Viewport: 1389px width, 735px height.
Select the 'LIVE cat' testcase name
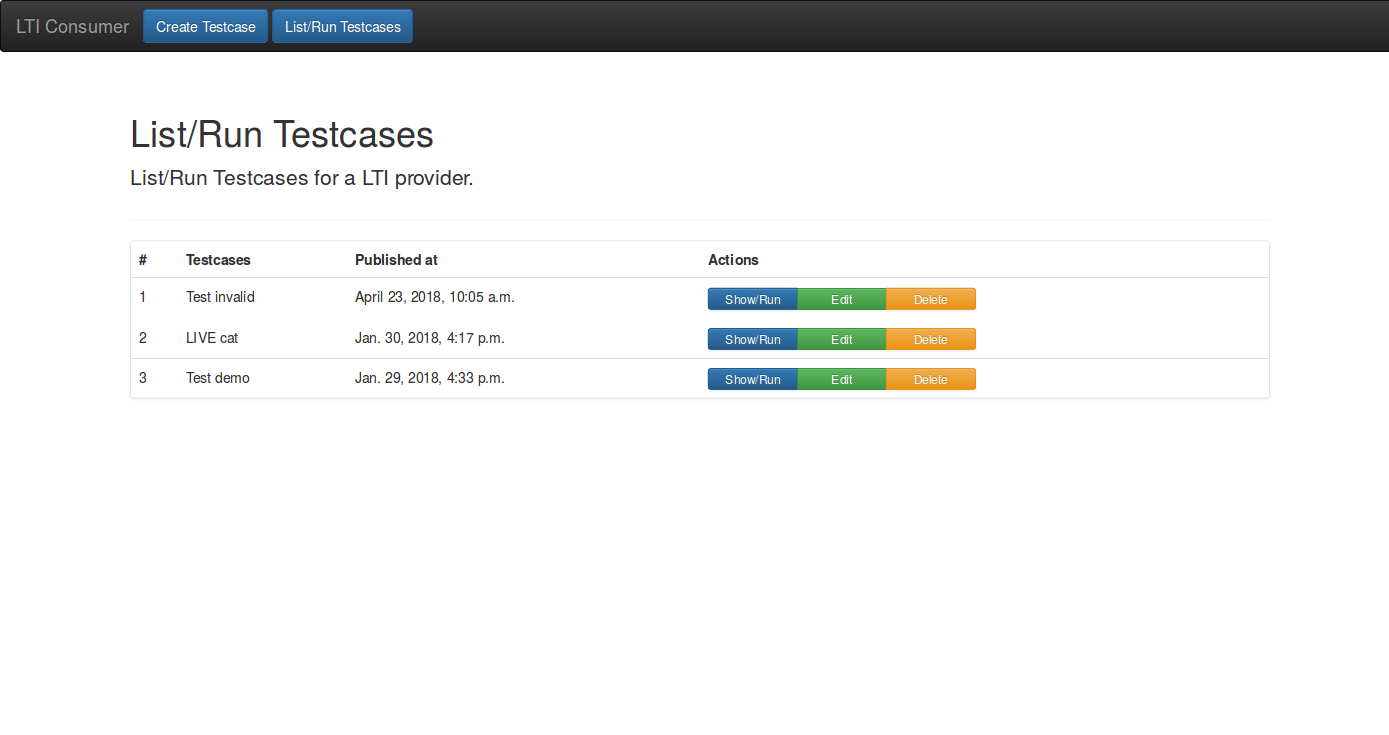[212, 338]
